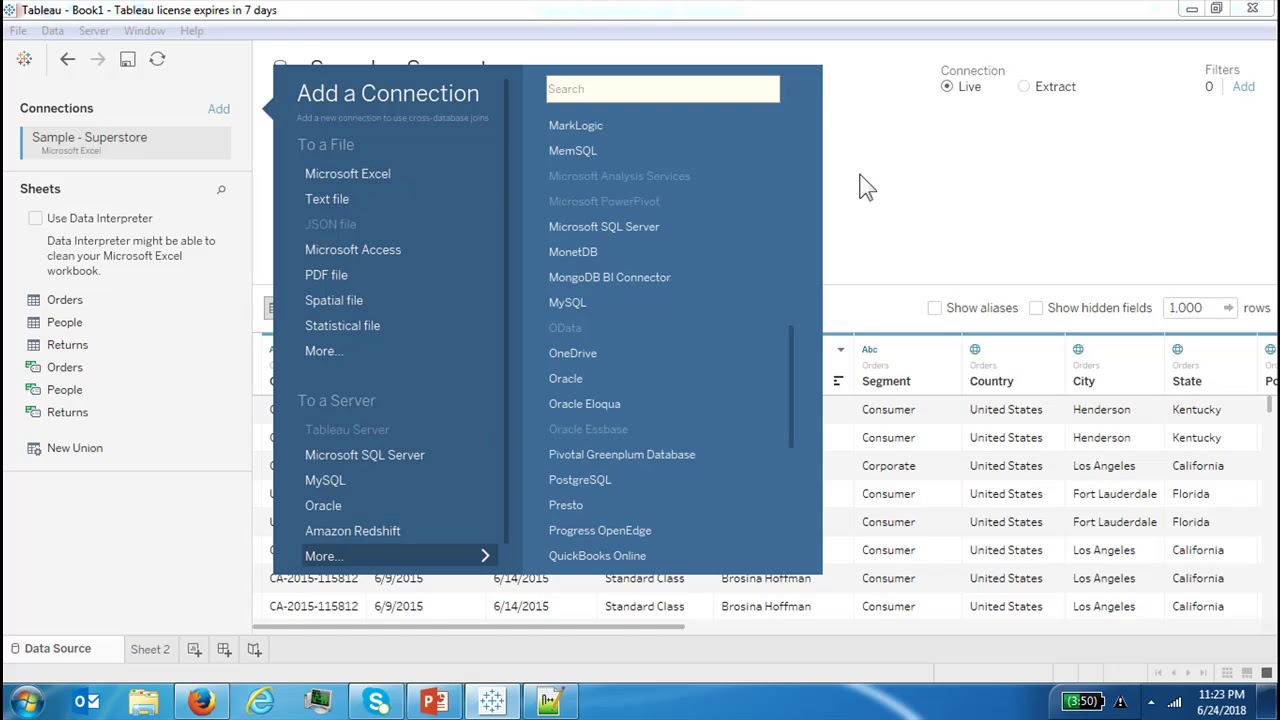Open the column dropdown arrow left of Segment
Screen dimensions: 1280x720
[840, 350]
